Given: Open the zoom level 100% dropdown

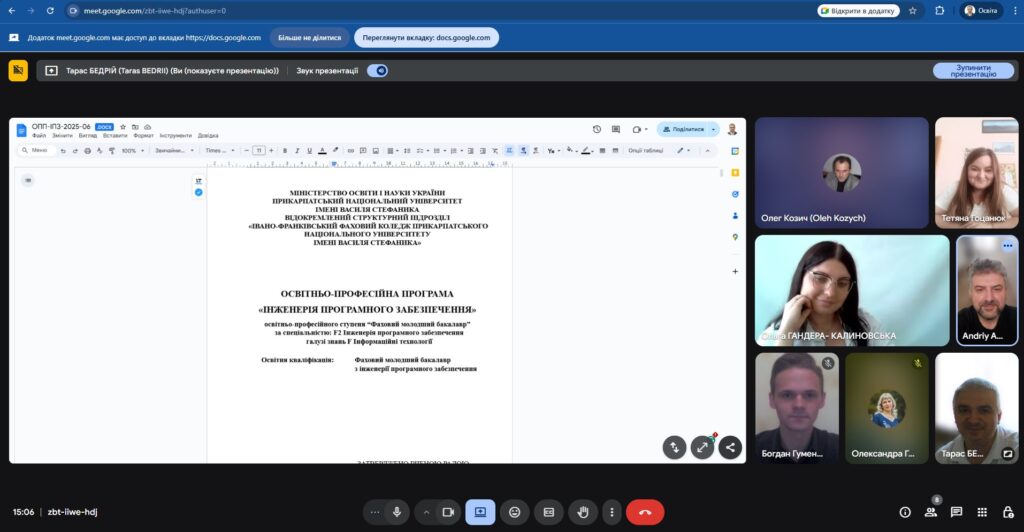Looking at the screenshot, I should [131, 151].
